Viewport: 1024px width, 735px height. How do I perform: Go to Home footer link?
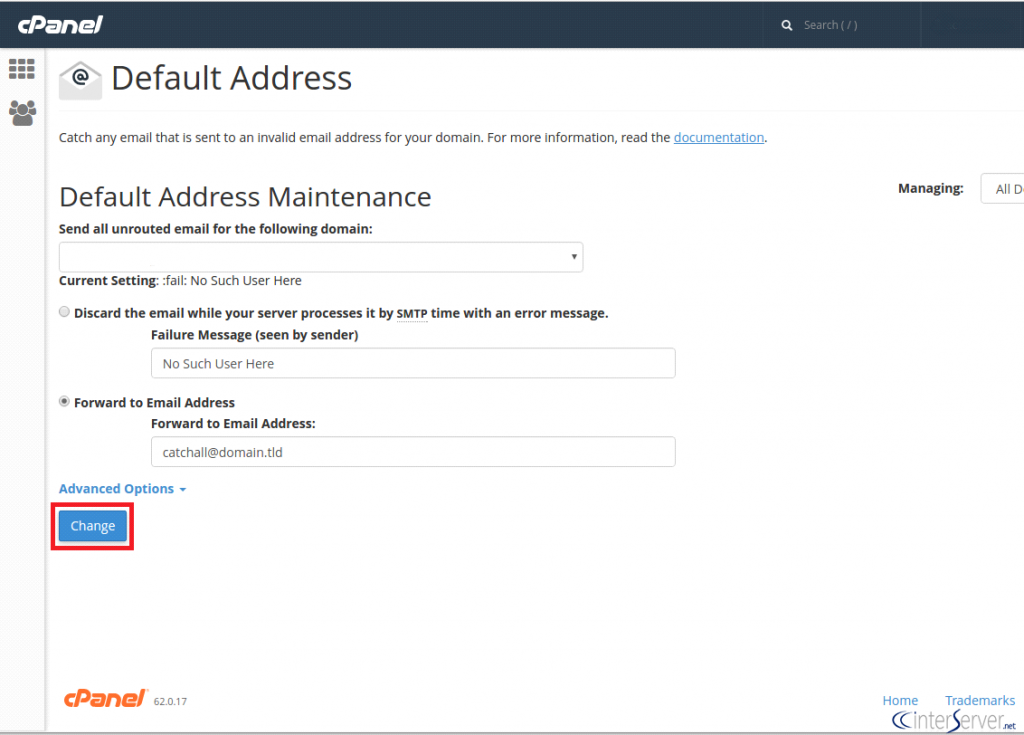click(900, 701)
